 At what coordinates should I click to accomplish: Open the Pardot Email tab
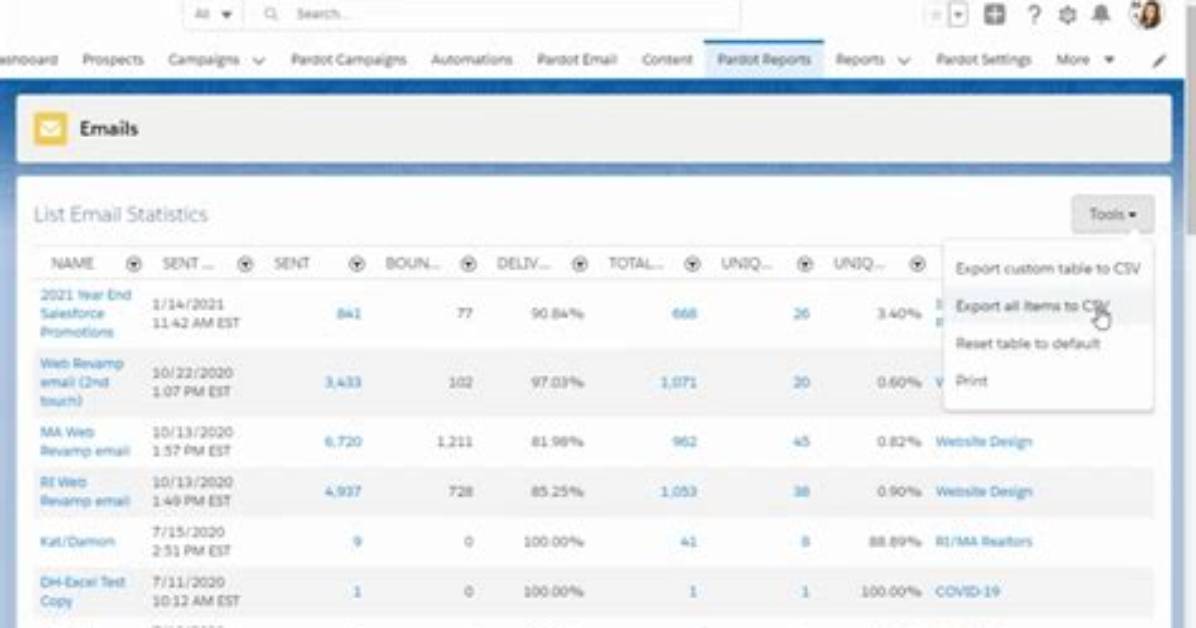[577, 60]
